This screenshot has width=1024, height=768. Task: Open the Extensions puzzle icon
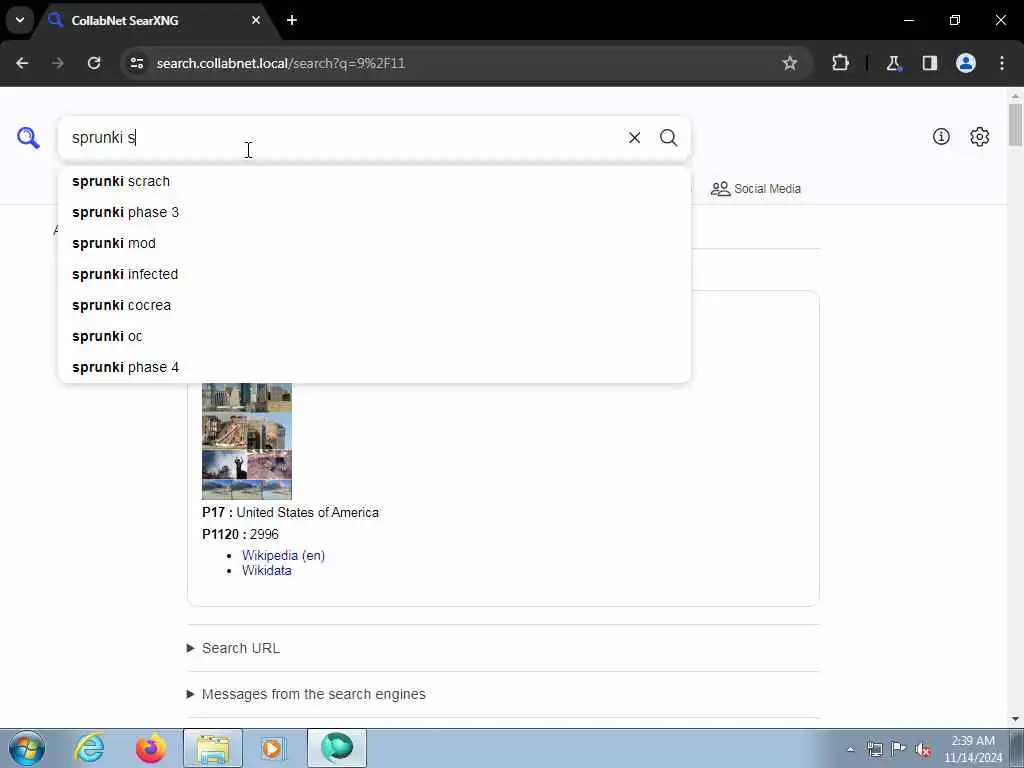click(x=840, y=63)
